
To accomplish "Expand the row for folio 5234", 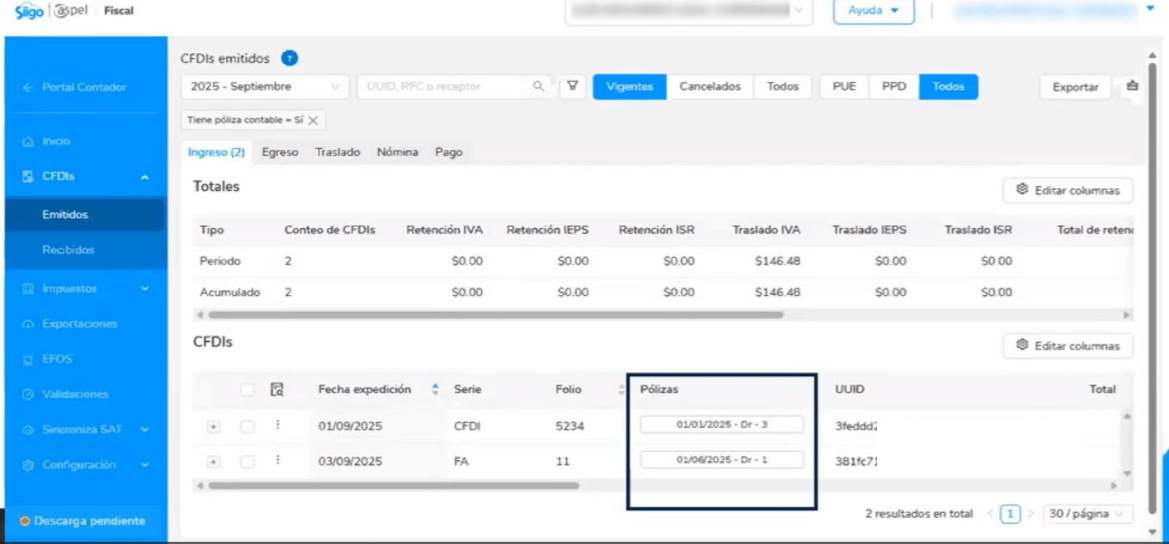I will 213,426.
